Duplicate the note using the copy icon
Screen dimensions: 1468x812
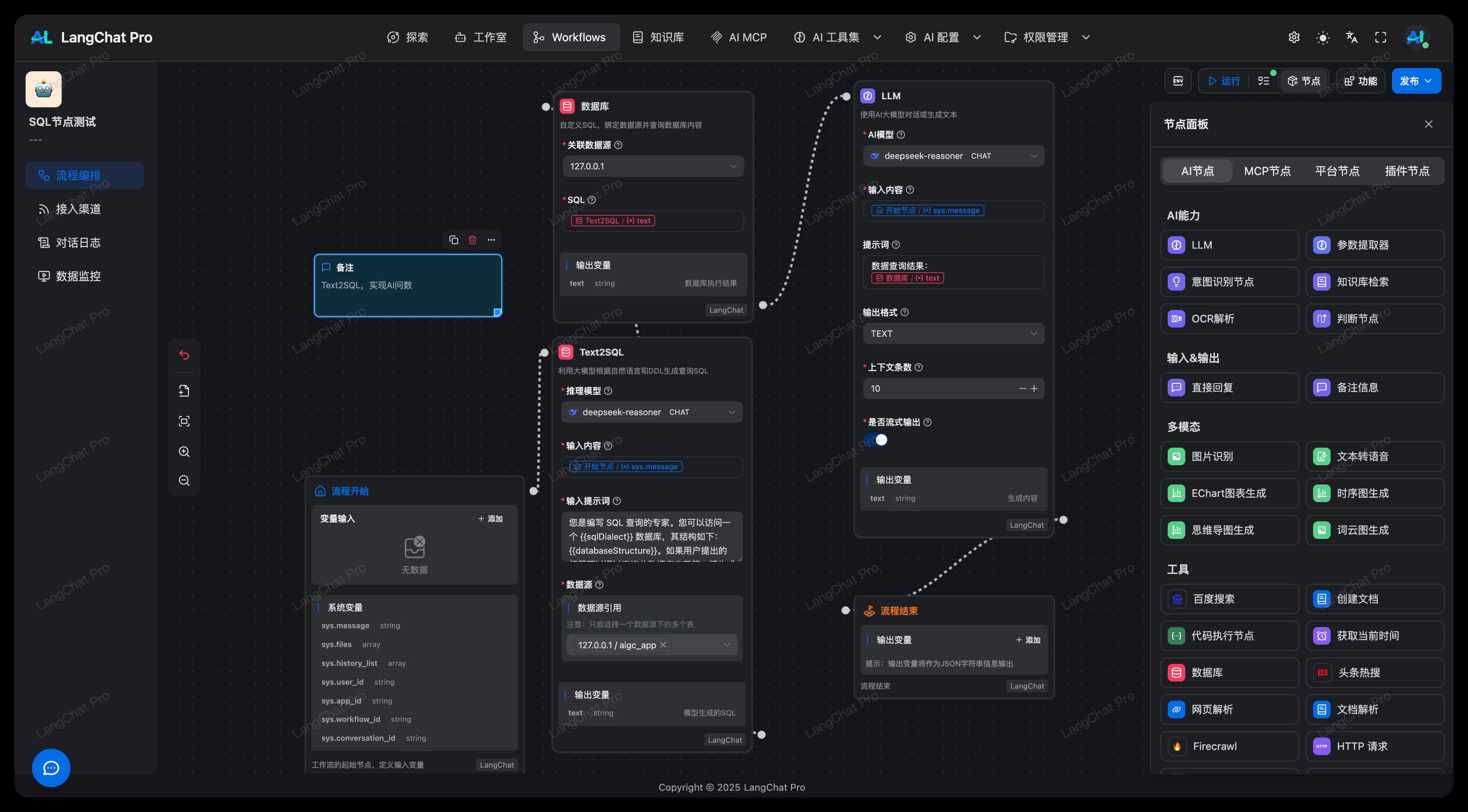[453, 240]
